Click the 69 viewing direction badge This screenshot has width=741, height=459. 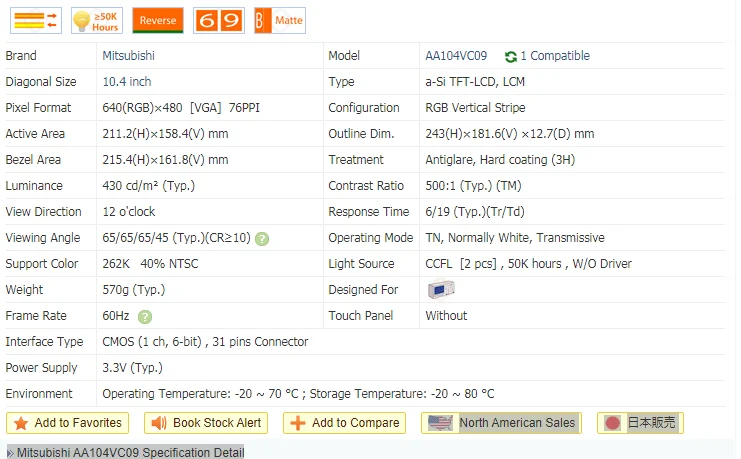(219, 20)
